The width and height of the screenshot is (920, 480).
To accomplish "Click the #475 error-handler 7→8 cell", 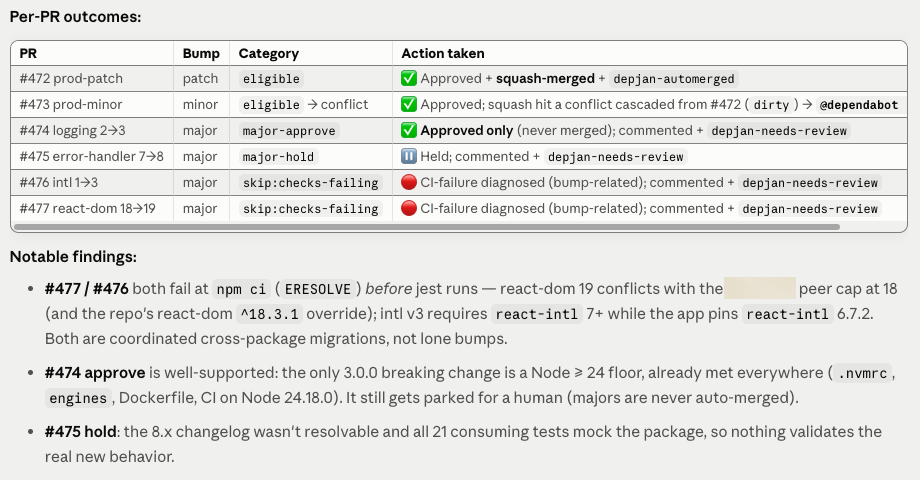I will click(x=92, y=157).
